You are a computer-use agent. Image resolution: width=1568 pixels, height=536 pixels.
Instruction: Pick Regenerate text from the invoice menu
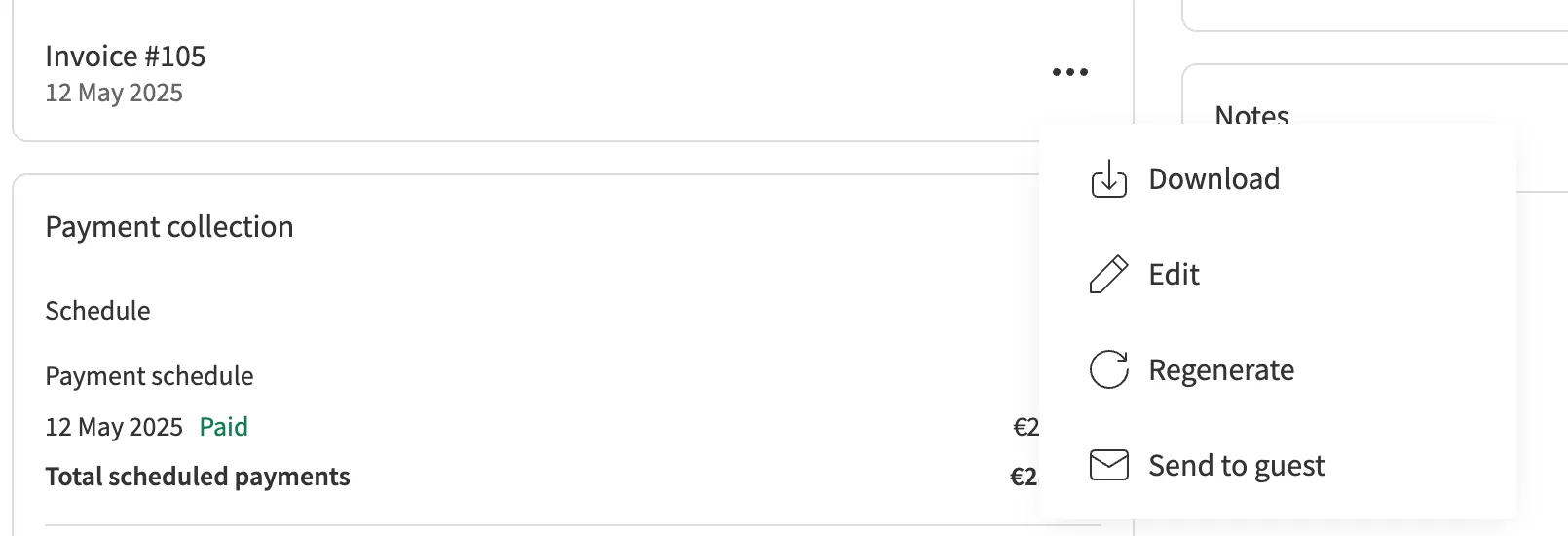click(1221, 370)
